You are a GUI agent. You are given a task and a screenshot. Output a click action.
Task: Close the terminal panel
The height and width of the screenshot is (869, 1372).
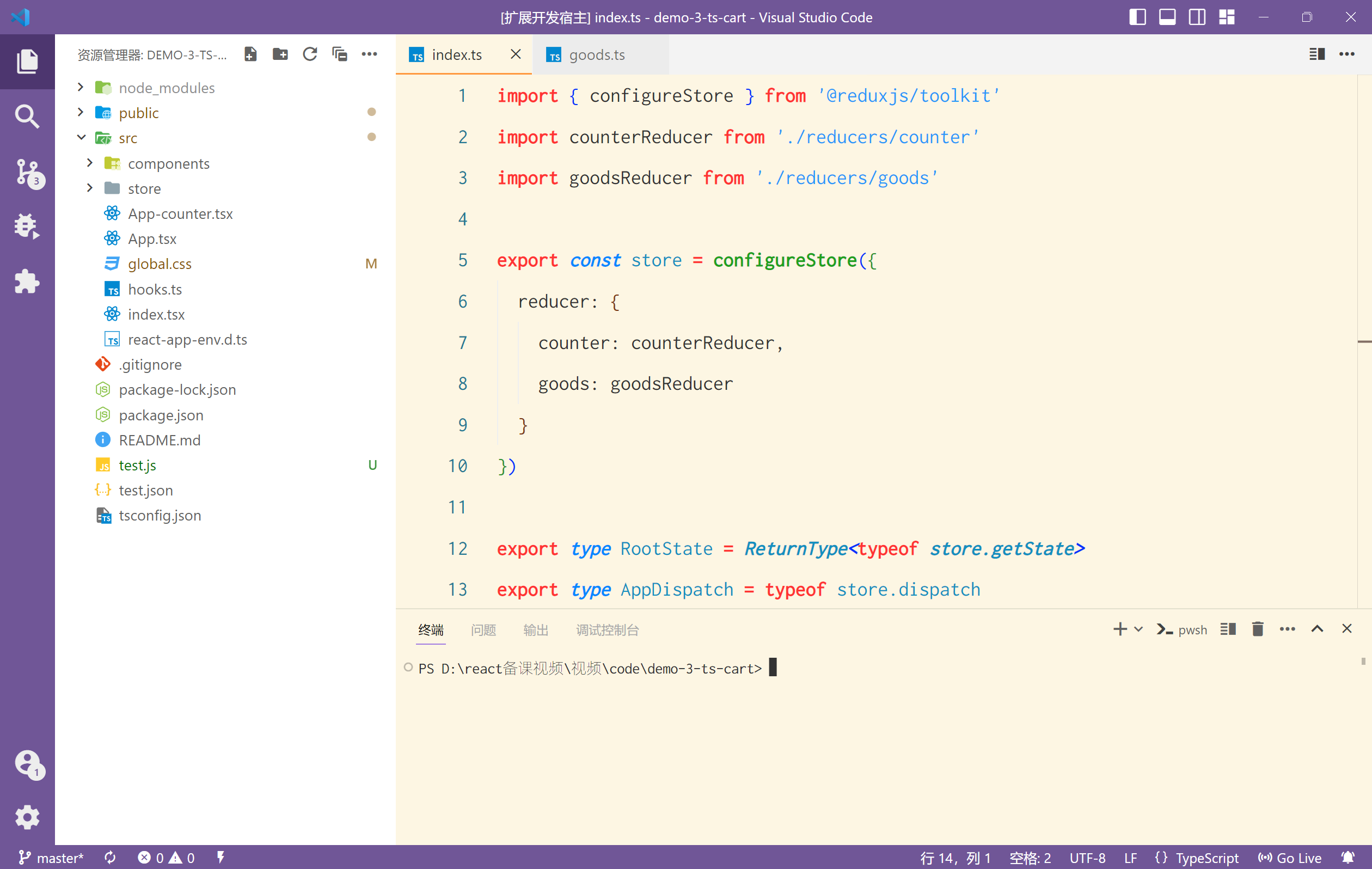(x=1347, y=628)
